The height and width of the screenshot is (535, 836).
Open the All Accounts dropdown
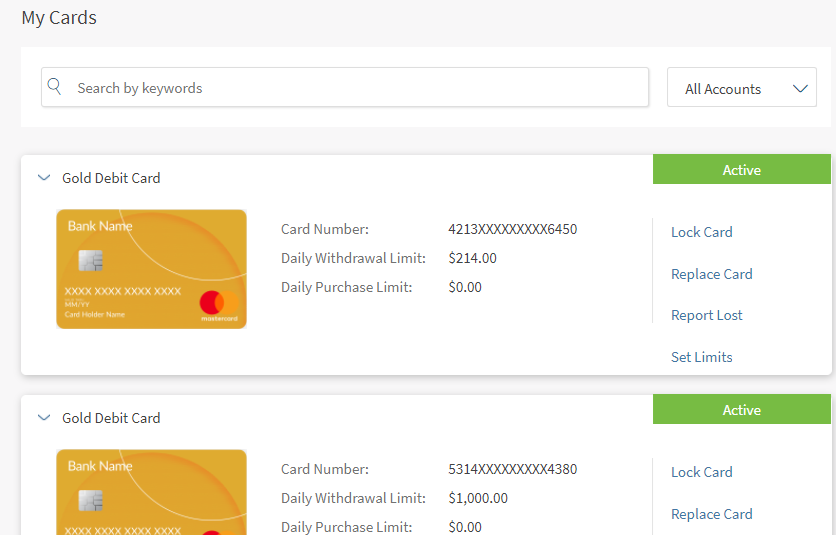point(741,88)
